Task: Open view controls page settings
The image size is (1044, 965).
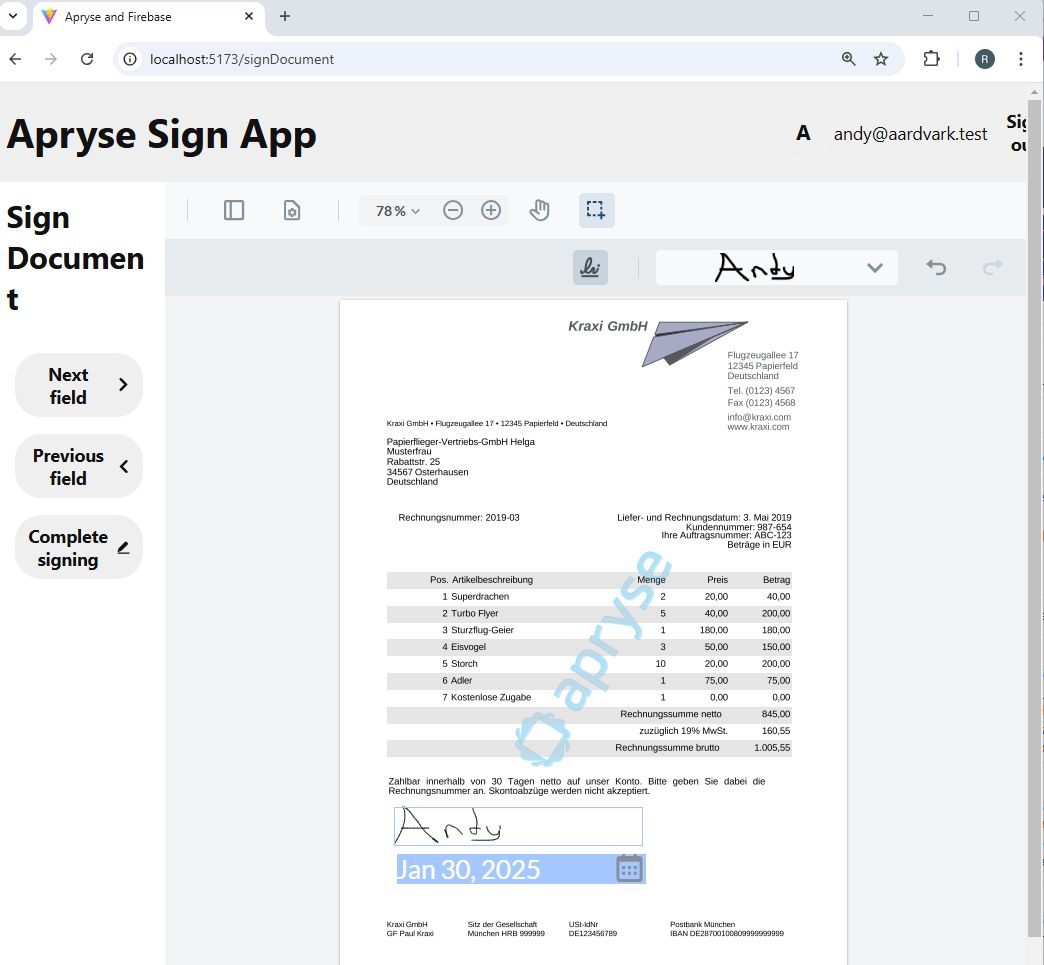Action: (292, 210)
